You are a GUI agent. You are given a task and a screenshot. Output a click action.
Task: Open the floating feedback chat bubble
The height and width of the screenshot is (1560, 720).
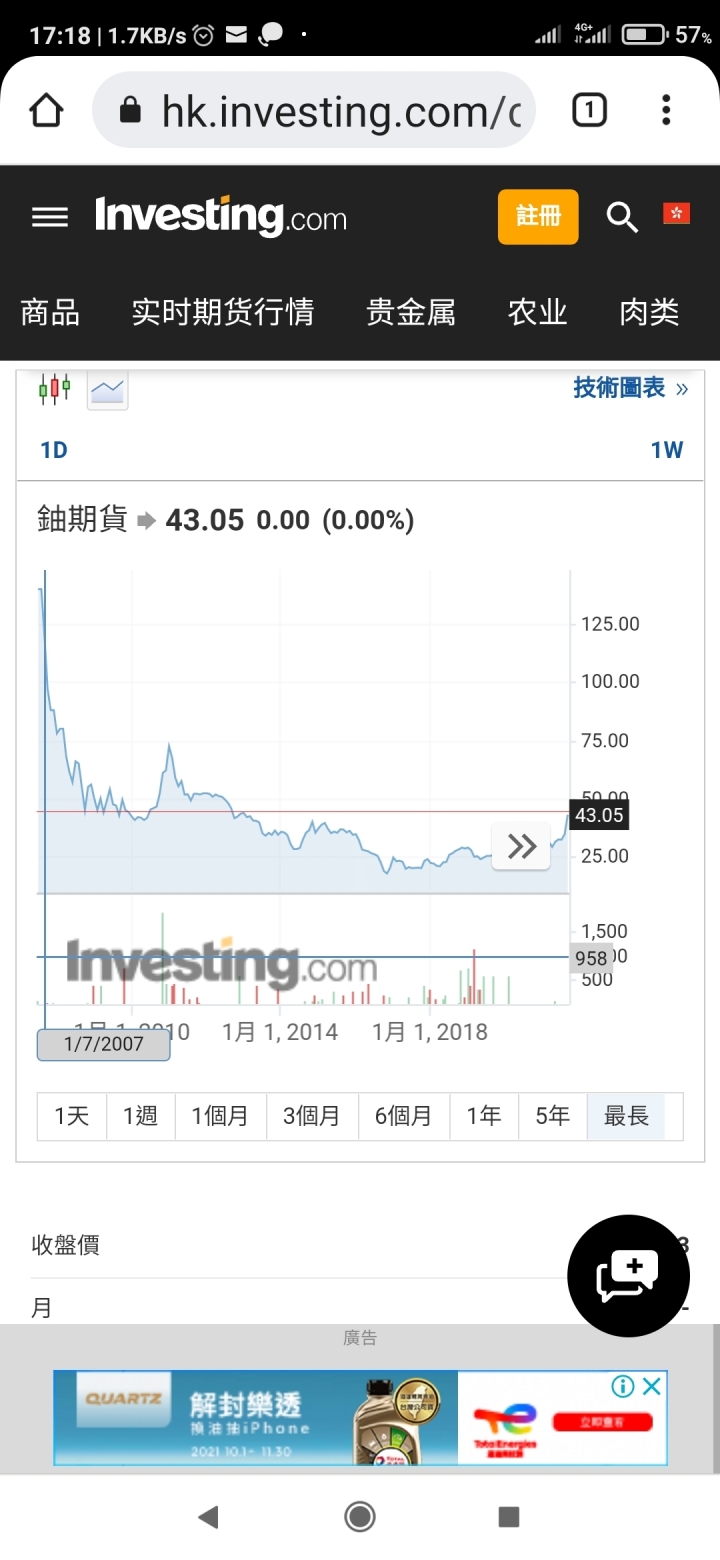628,1276
